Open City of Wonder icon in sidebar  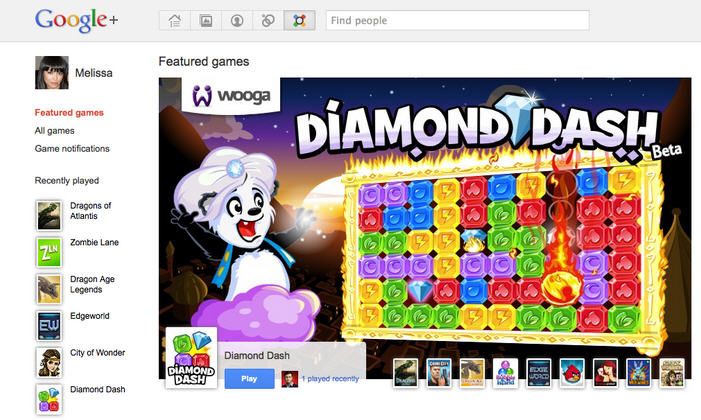[x=49, y=362]
